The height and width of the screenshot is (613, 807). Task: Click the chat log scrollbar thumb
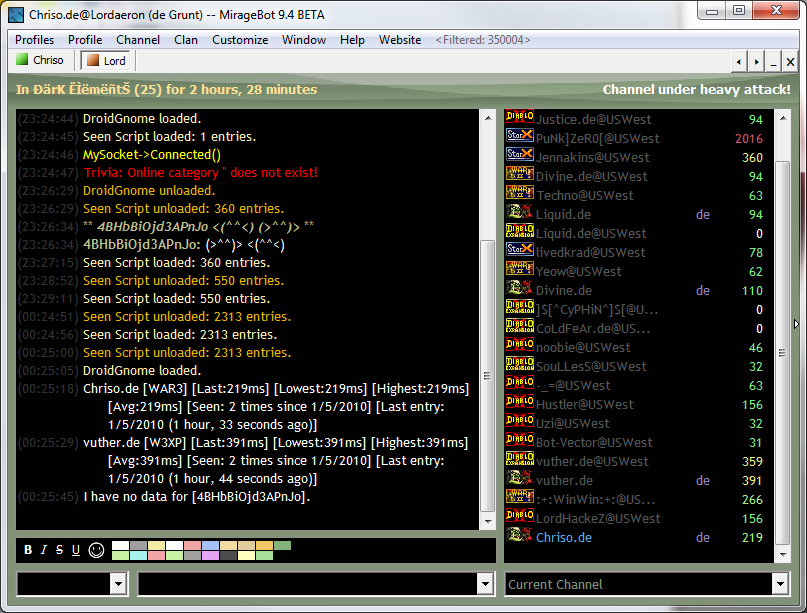[x=487, y=376]
